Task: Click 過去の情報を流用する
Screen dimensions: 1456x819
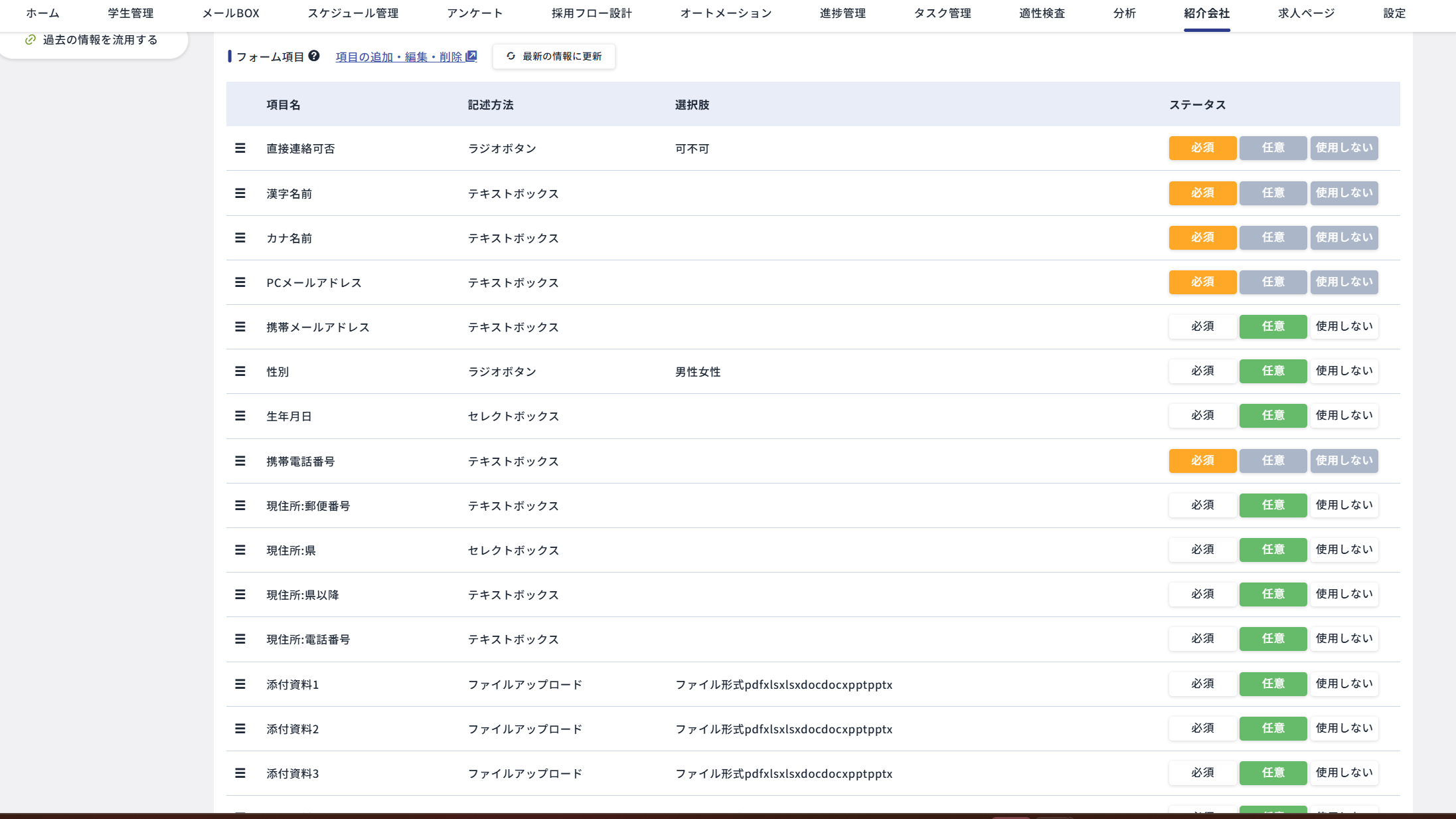Action: (100, 40)
